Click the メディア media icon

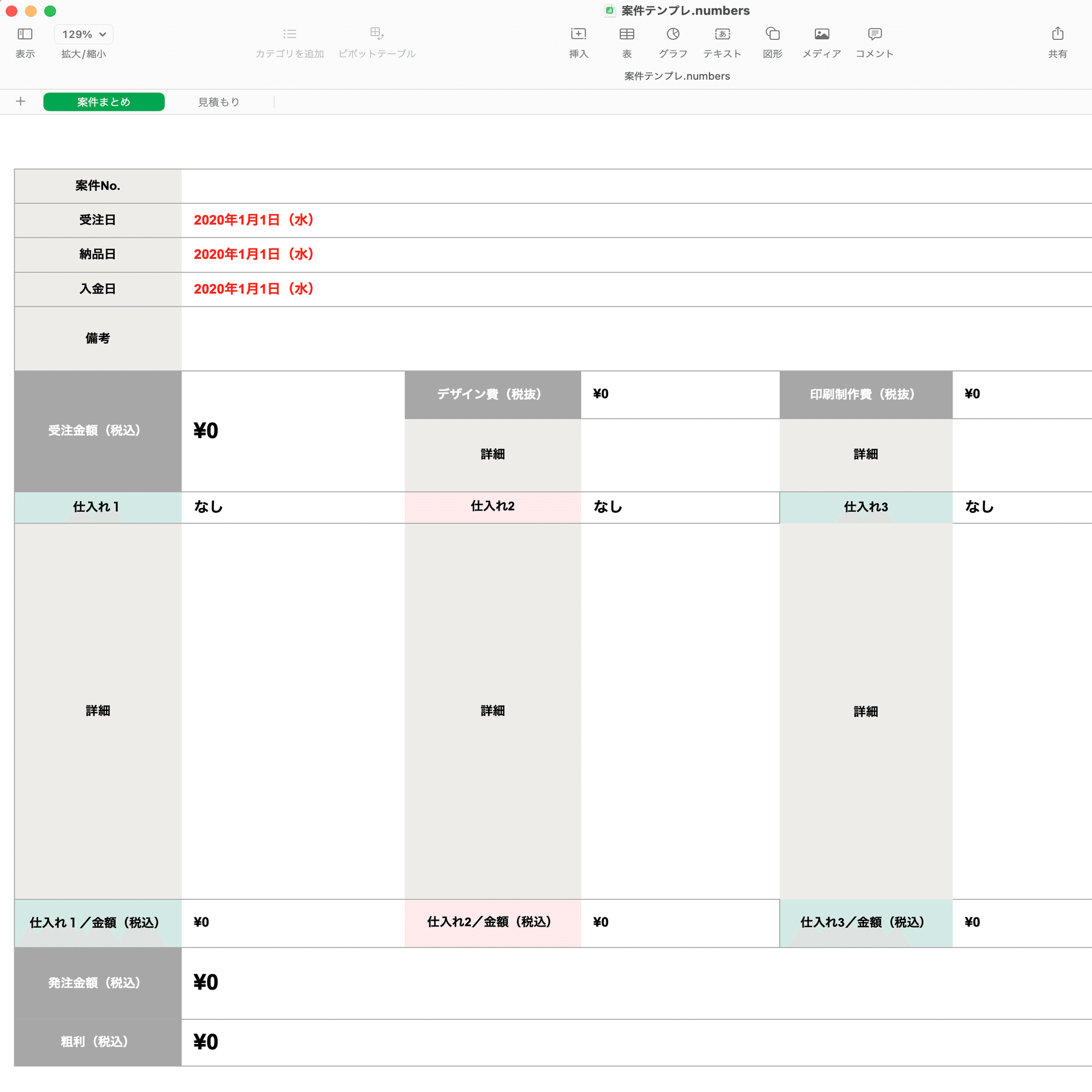click(x=821, y=34)
